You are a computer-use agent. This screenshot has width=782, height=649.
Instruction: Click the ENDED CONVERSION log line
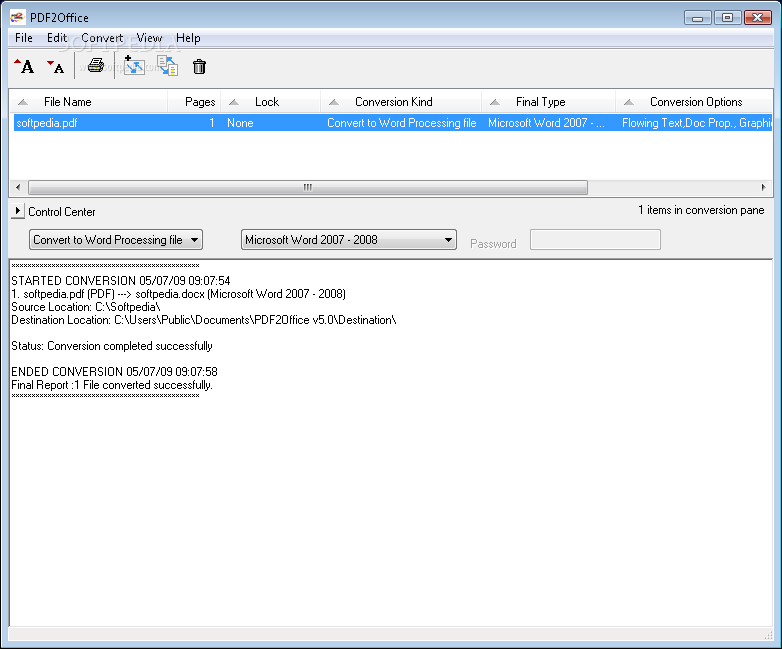pos(114,372)
